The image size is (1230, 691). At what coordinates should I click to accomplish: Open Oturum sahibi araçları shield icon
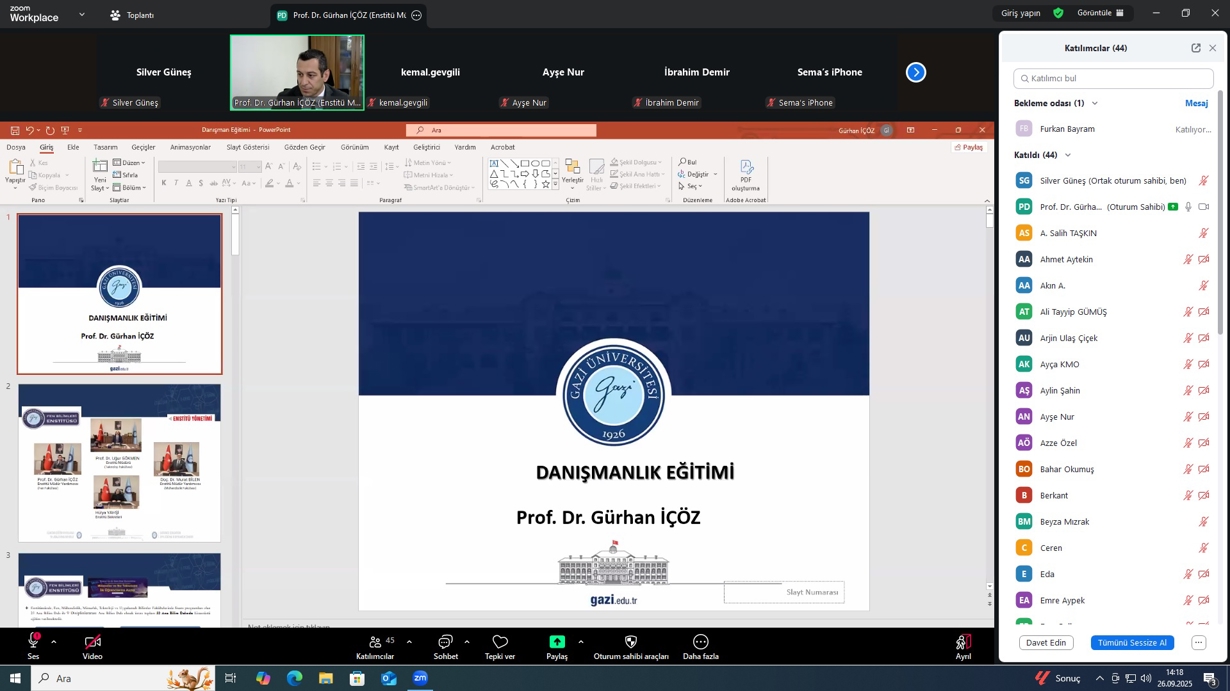click(631, 642)
